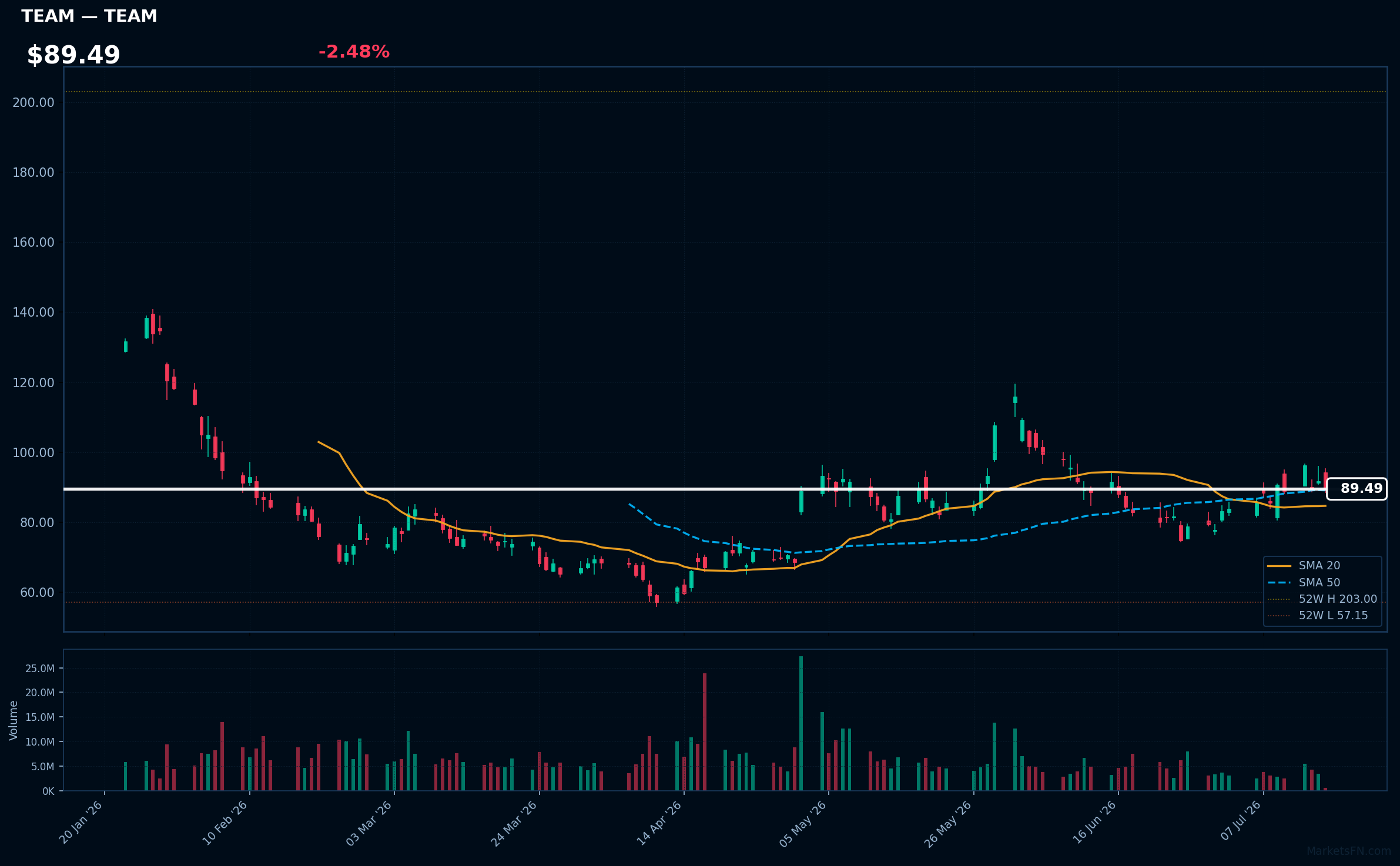Select the $89.49 price header
The height and width of the screenshot is (866, 1400).
(73, 55)
